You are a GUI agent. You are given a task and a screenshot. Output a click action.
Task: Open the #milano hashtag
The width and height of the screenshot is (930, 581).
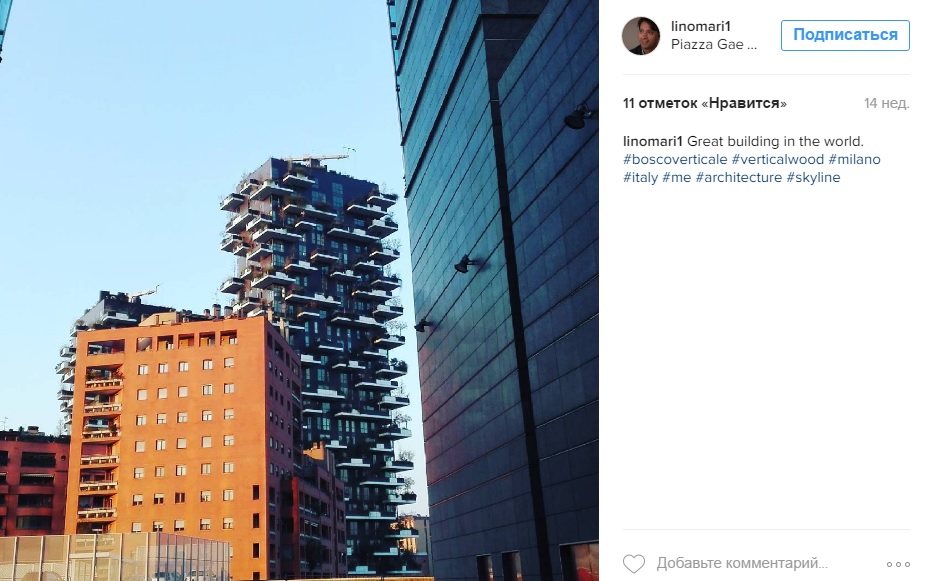pyautogui.click(x=854, y=159)
